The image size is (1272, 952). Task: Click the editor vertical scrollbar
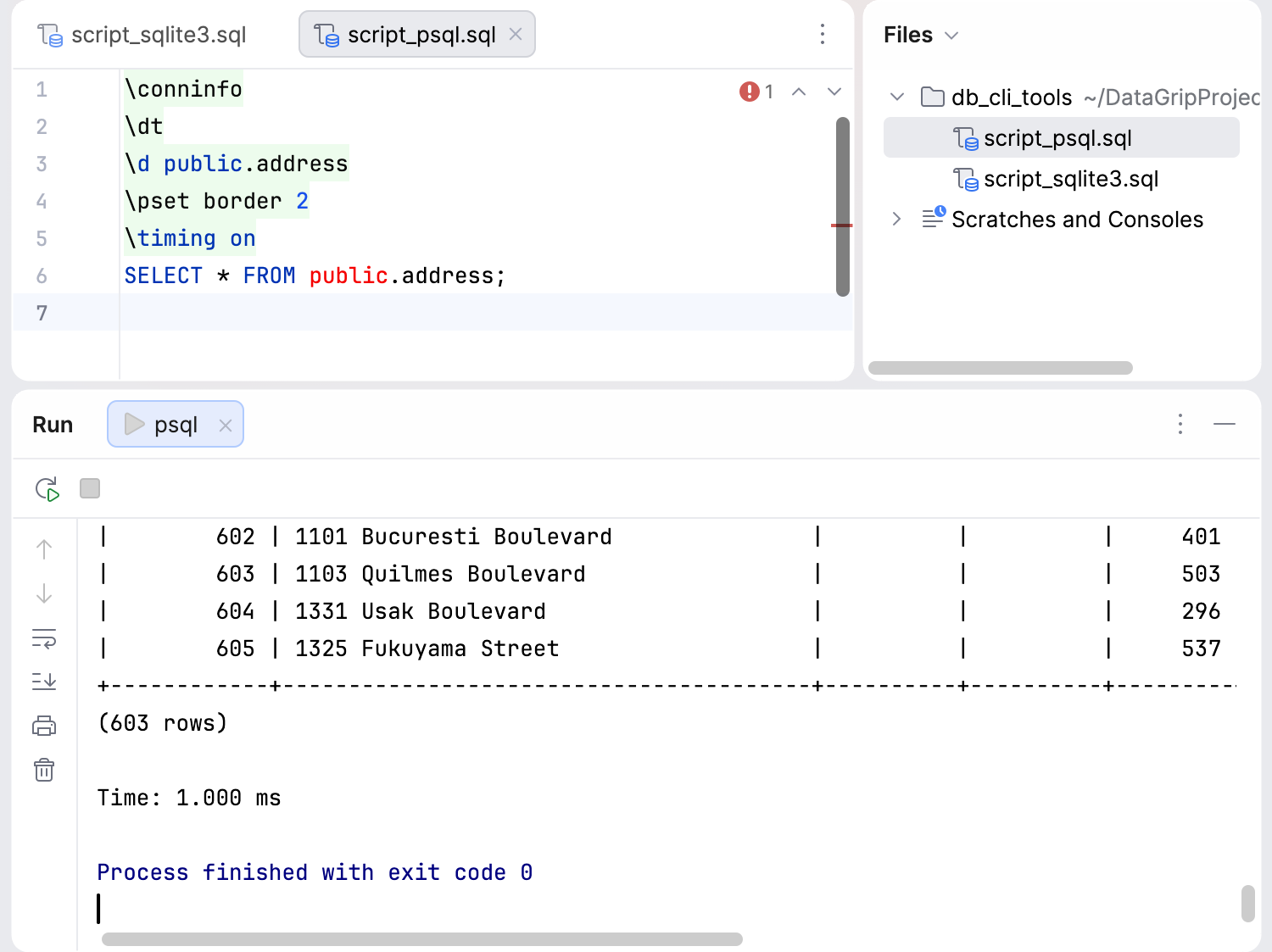(843, 207)
